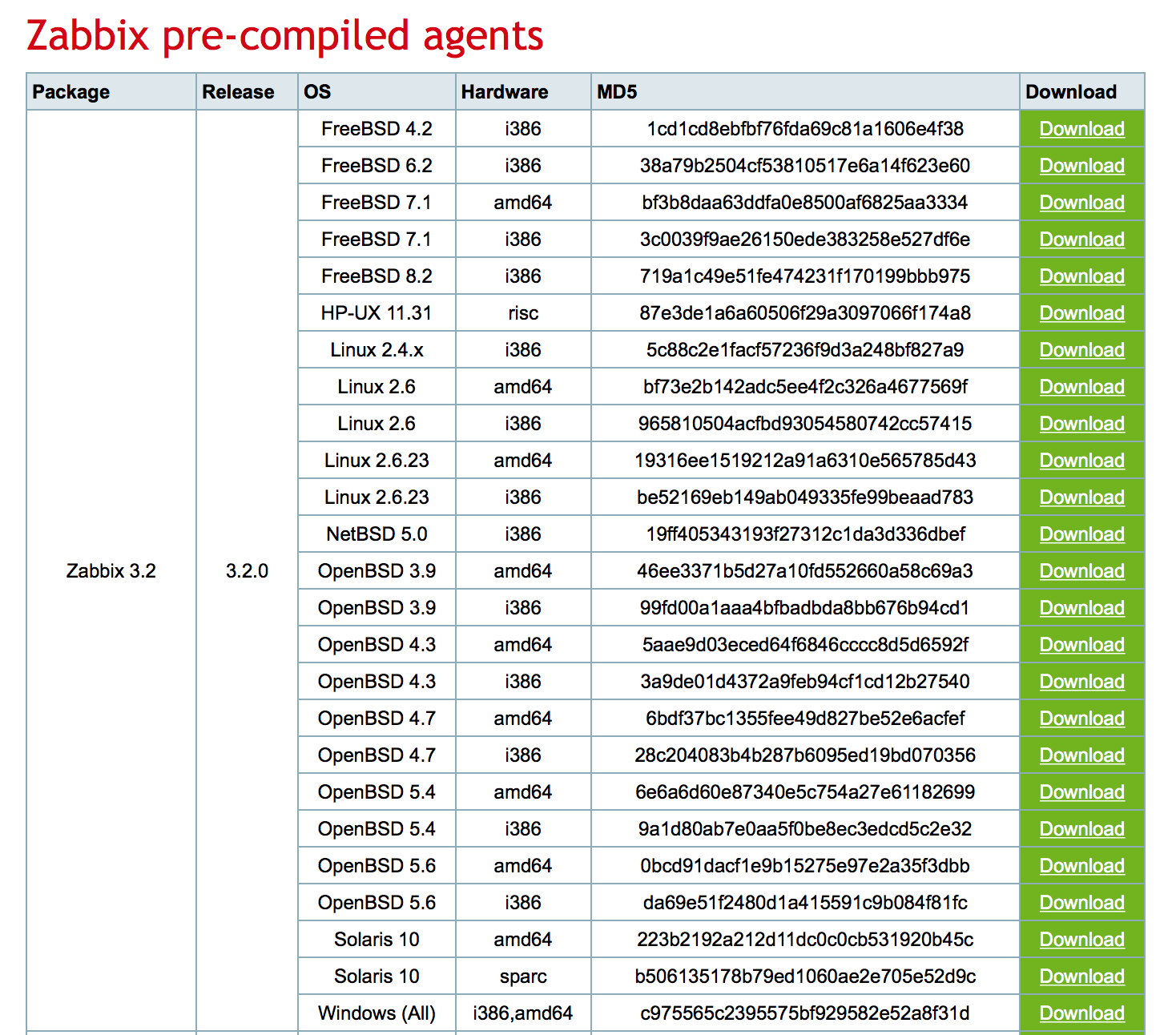Download the Solaris 10 amd64 agent
This screenshot has width=1176, height=1035.
click(x=1081, y=940)
